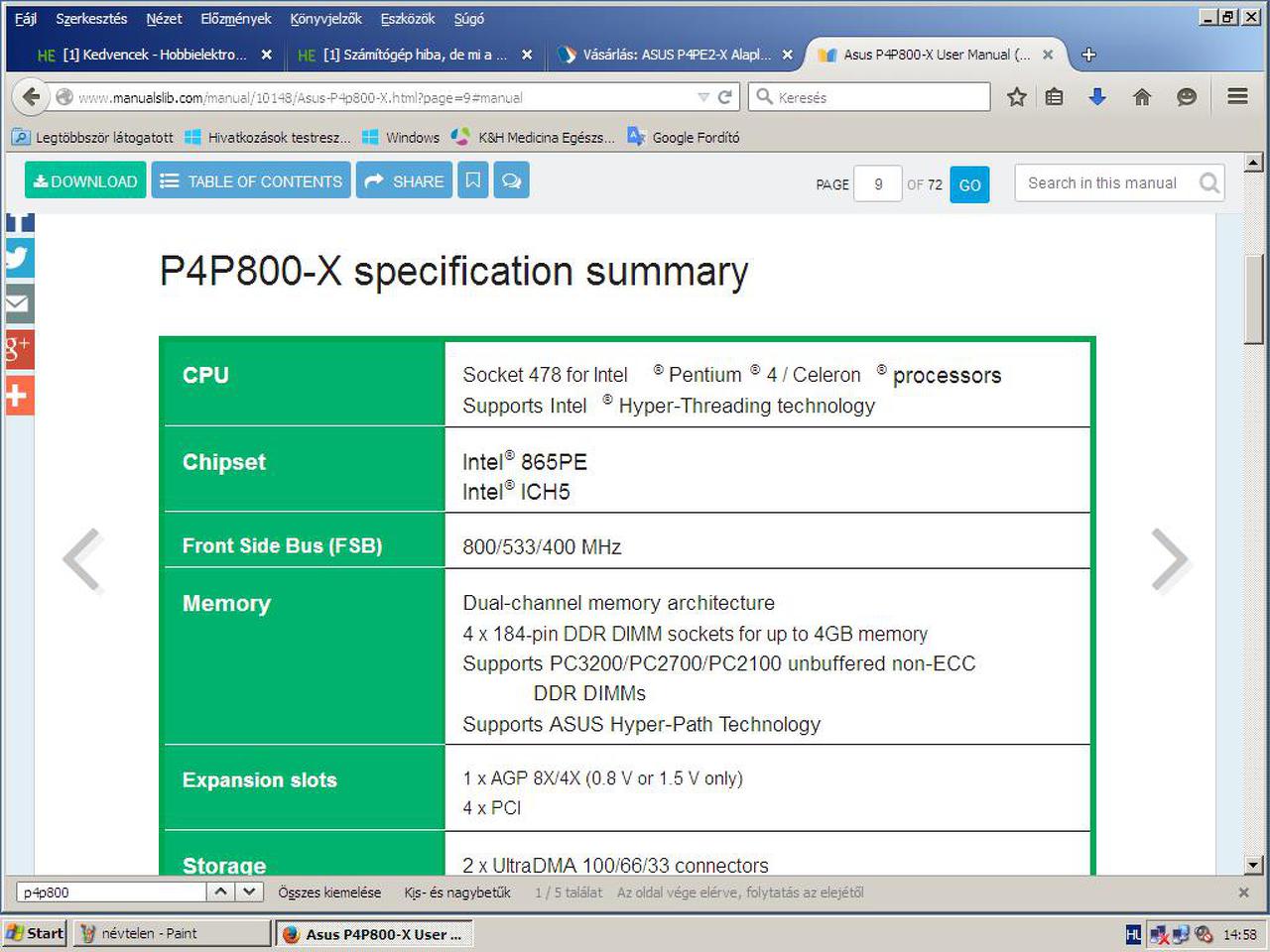1270x952 pixels.
Task: Open the Szerkesztés menu
Action: [91, 19]
